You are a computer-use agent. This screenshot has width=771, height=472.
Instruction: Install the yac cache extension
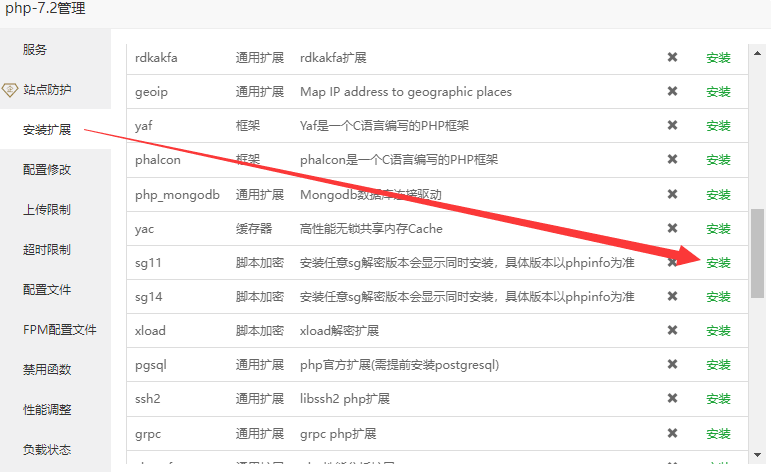tap(718, 228)
